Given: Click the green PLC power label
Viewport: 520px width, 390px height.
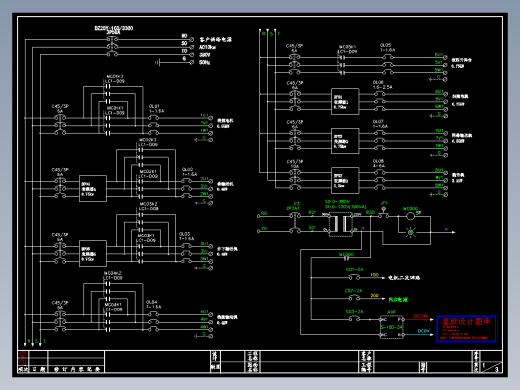Looking at the screenshot, I should click(397, 299).
